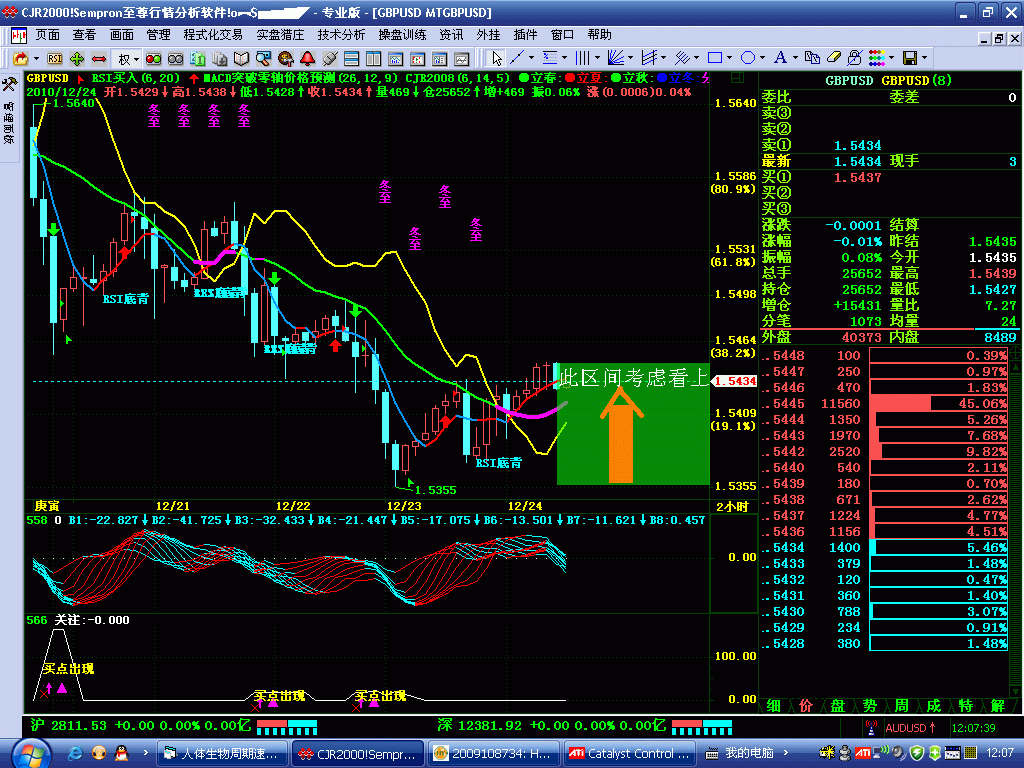Click the AUDUSD ticker in status bar
Image resolution: width=1024 pixels, height=768 pixels.
910,728
